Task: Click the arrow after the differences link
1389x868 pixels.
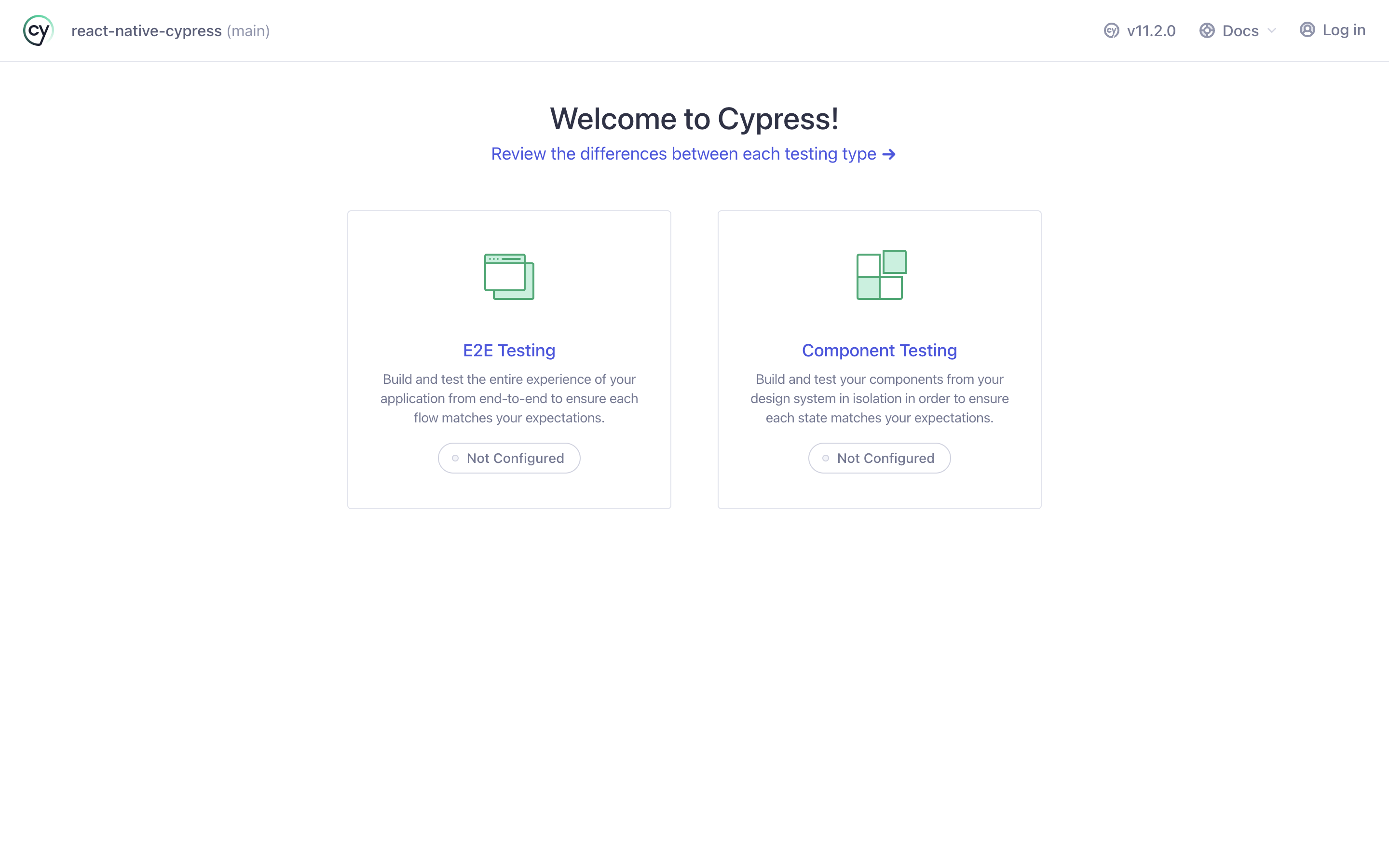Action: 889,154
